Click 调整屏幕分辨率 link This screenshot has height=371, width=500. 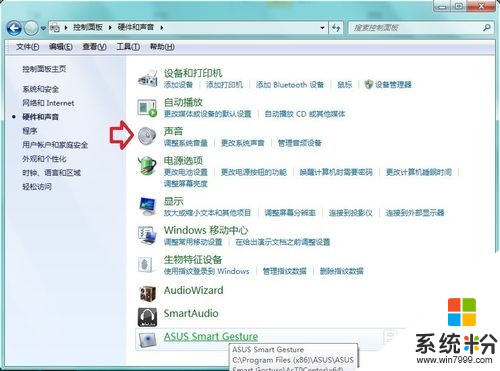click(x=290, y=213)
